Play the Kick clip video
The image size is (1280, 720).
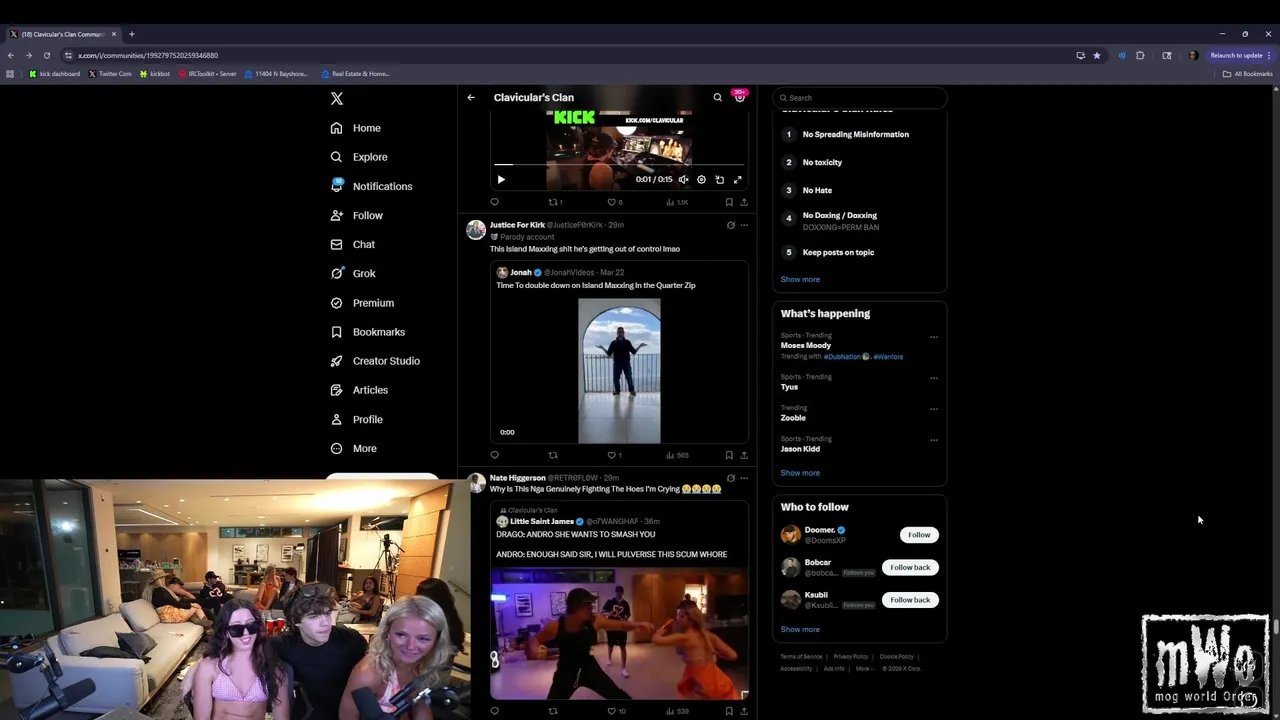pyautogui.click(x=501, y=179)
